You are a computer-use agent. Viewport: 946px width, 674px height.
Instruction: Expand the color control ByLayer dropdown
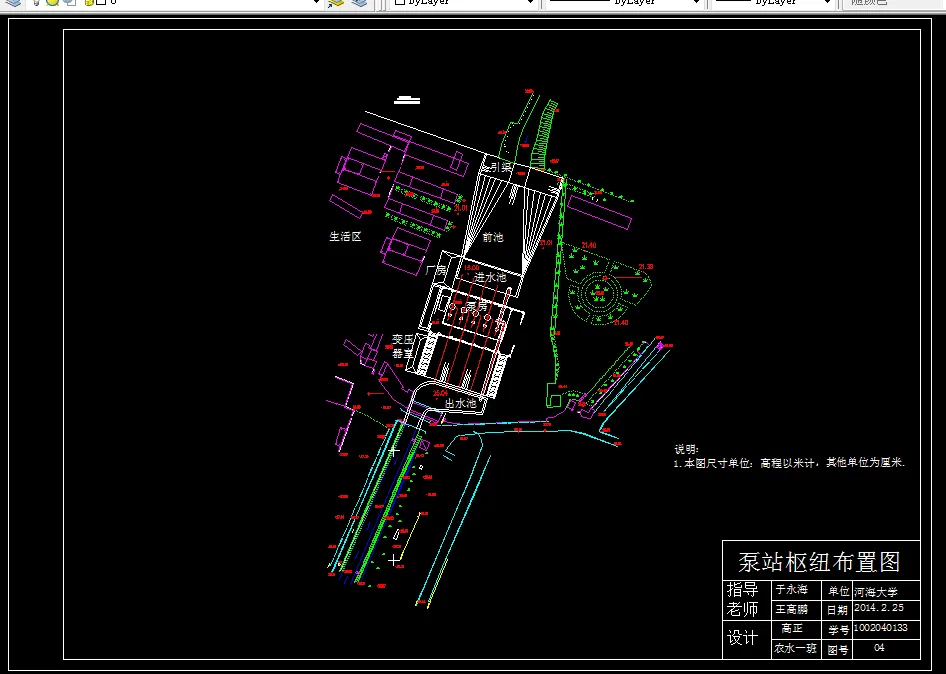pyautogui.click(x=530, y=2)
